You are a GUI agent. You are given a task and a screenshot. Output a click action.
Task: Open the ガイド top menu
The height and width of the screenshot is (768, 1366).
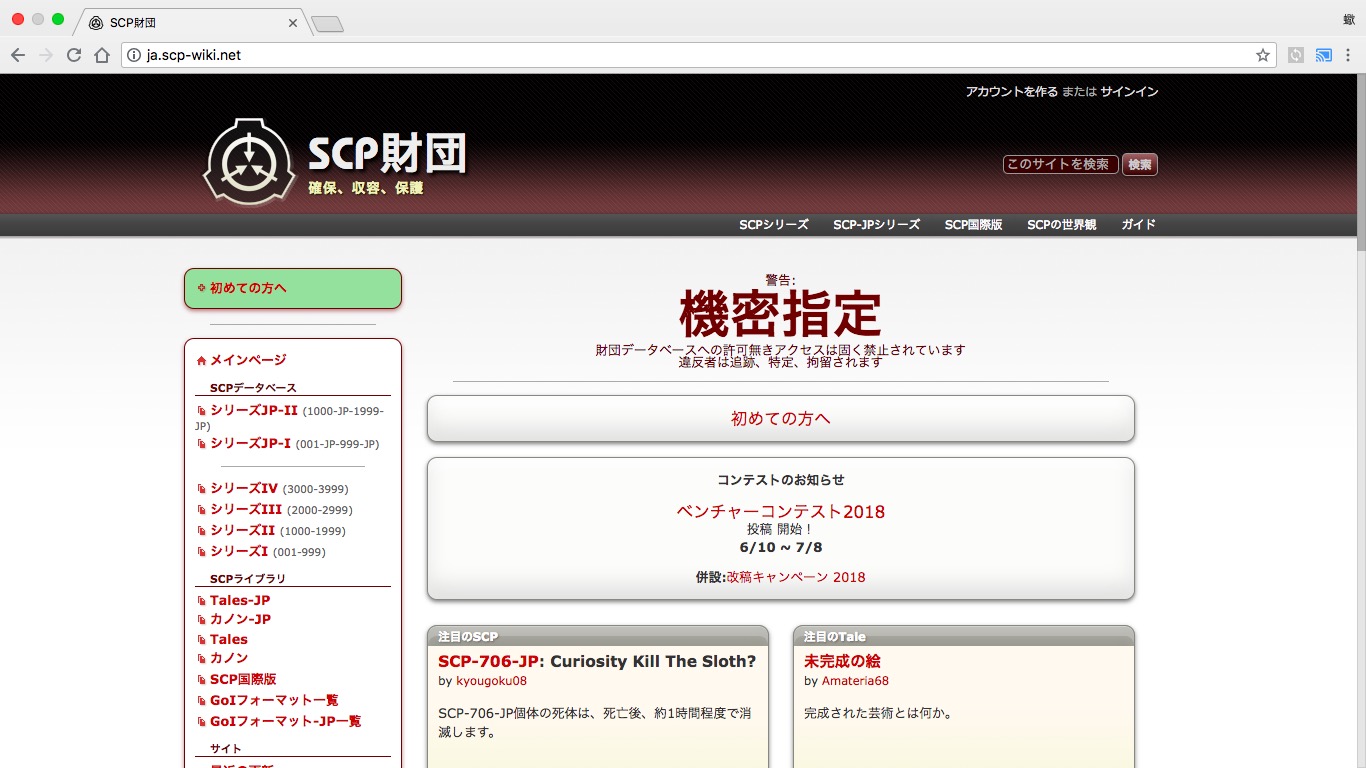coord(1138,225)
